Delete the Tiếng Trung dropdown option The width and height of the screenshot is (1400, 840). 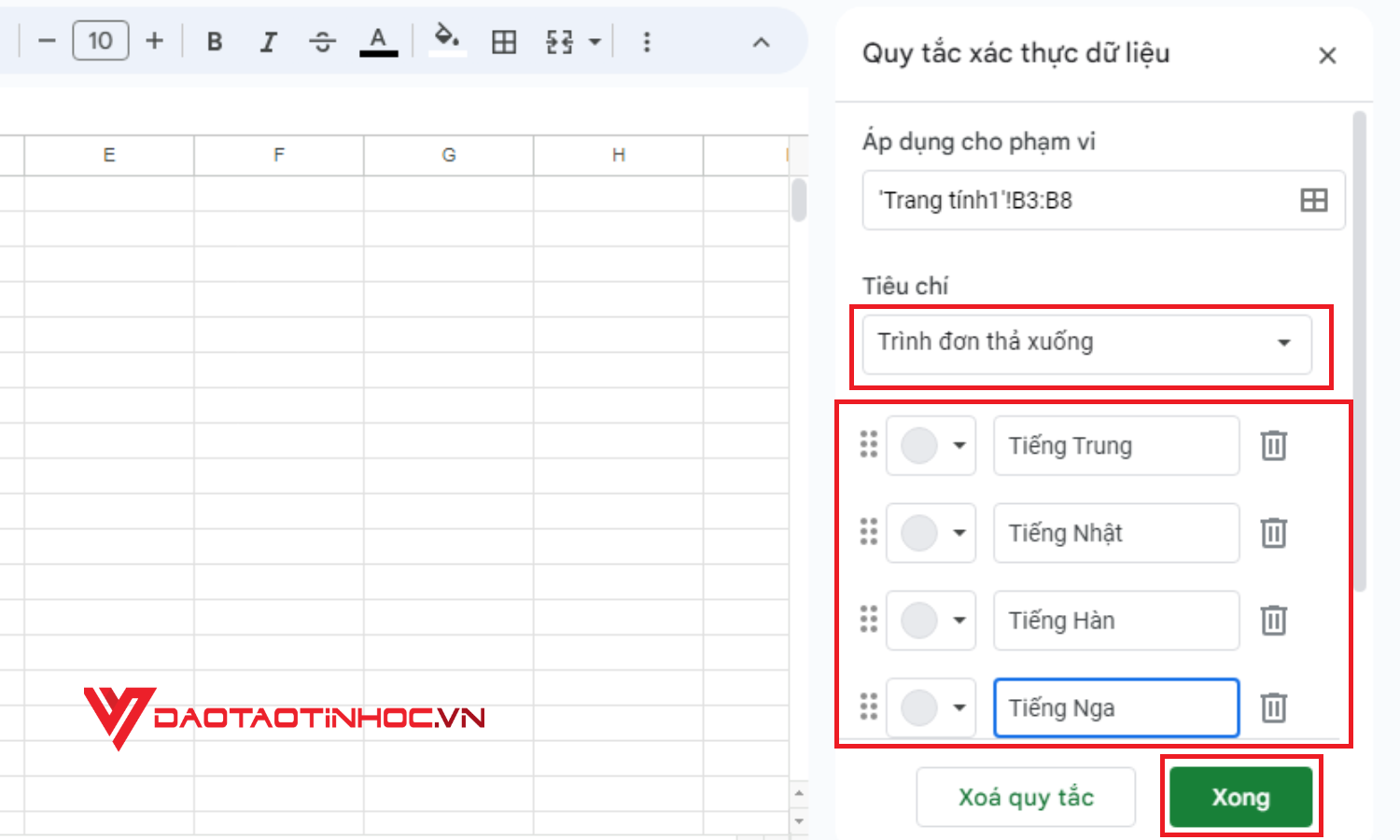(1273, 446)
